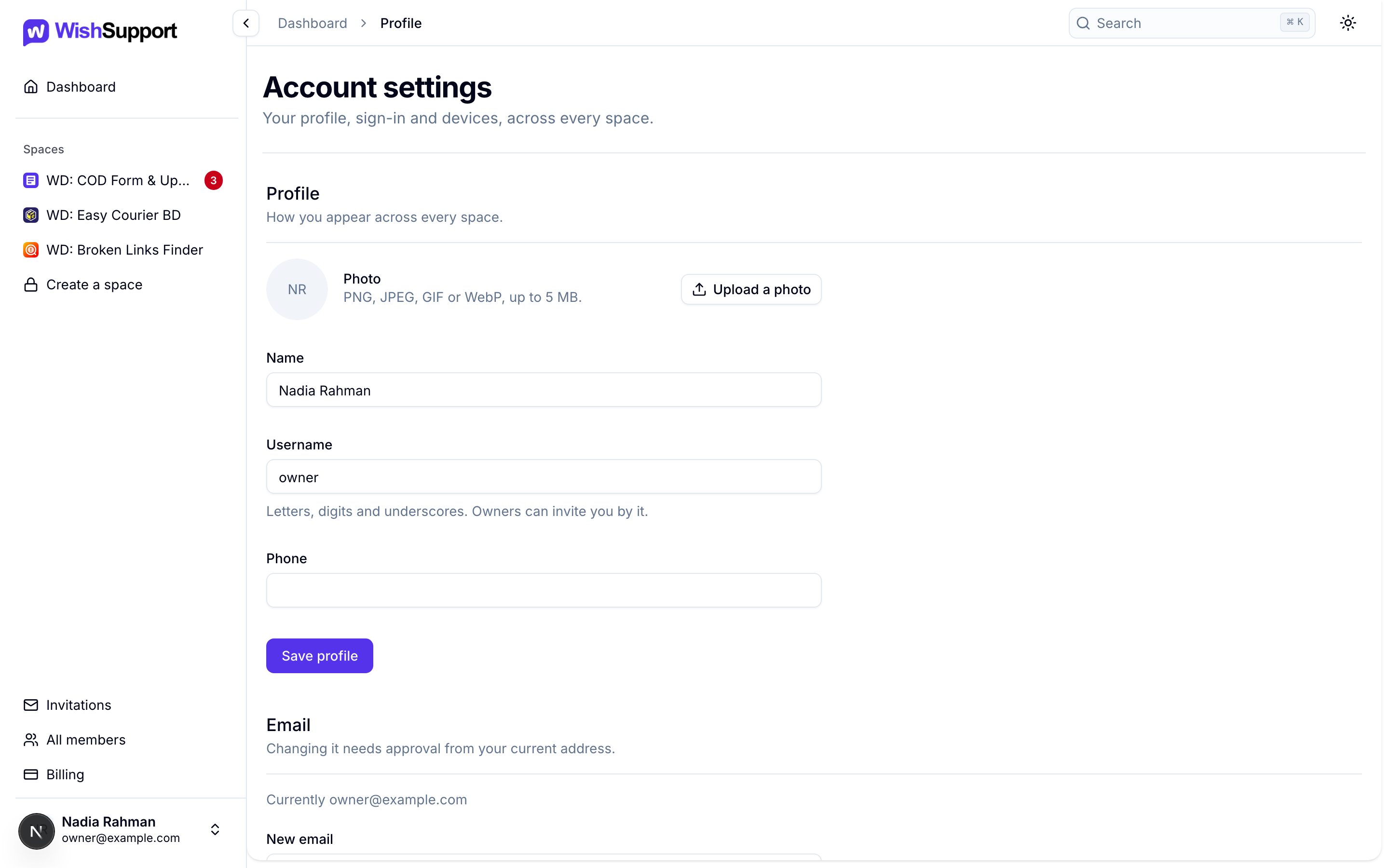Open the Dashboard sidebar item

tap(127, 87)
